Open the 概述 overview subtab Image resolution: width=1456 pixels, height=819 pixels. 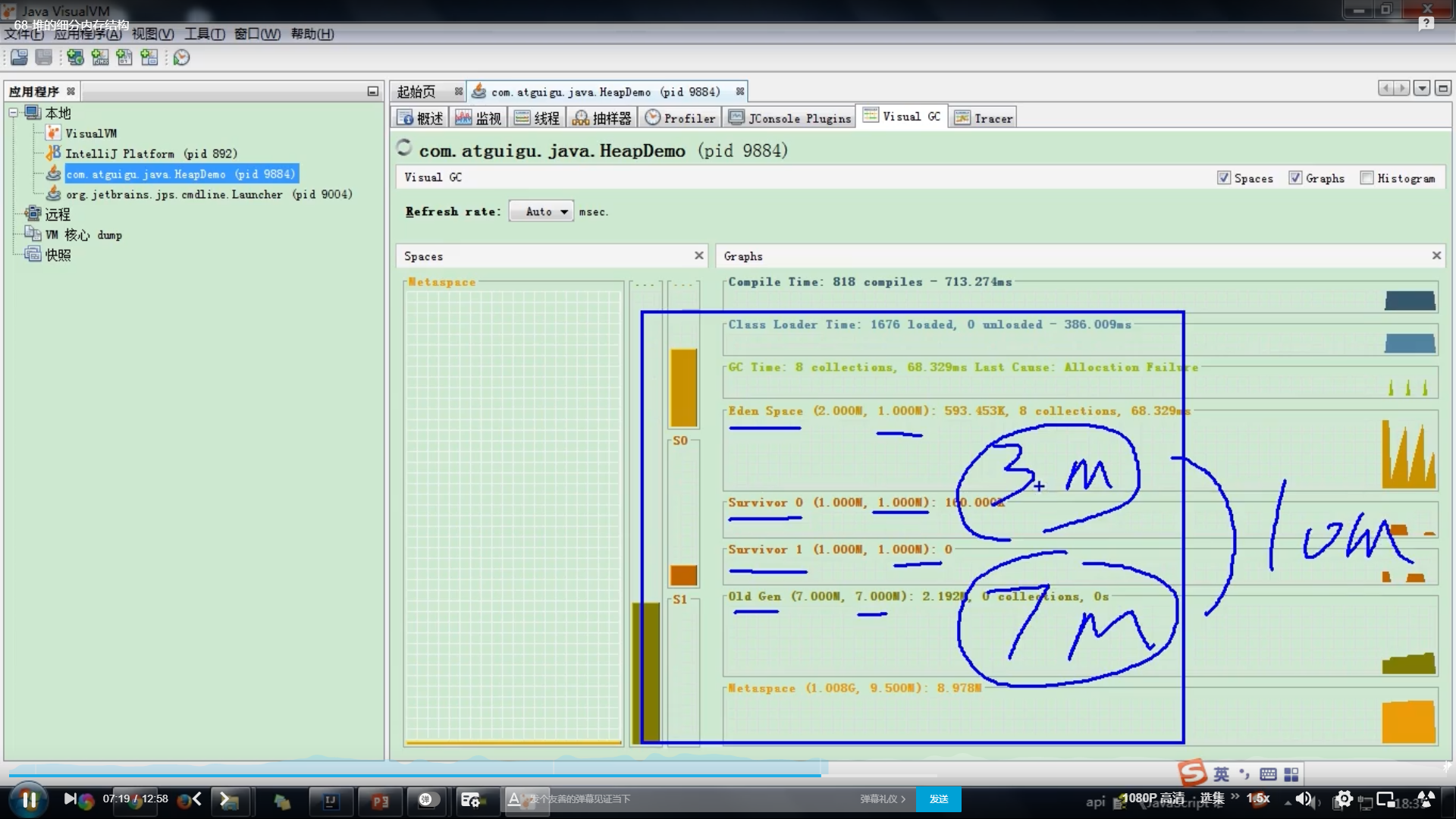click(420, 118)
